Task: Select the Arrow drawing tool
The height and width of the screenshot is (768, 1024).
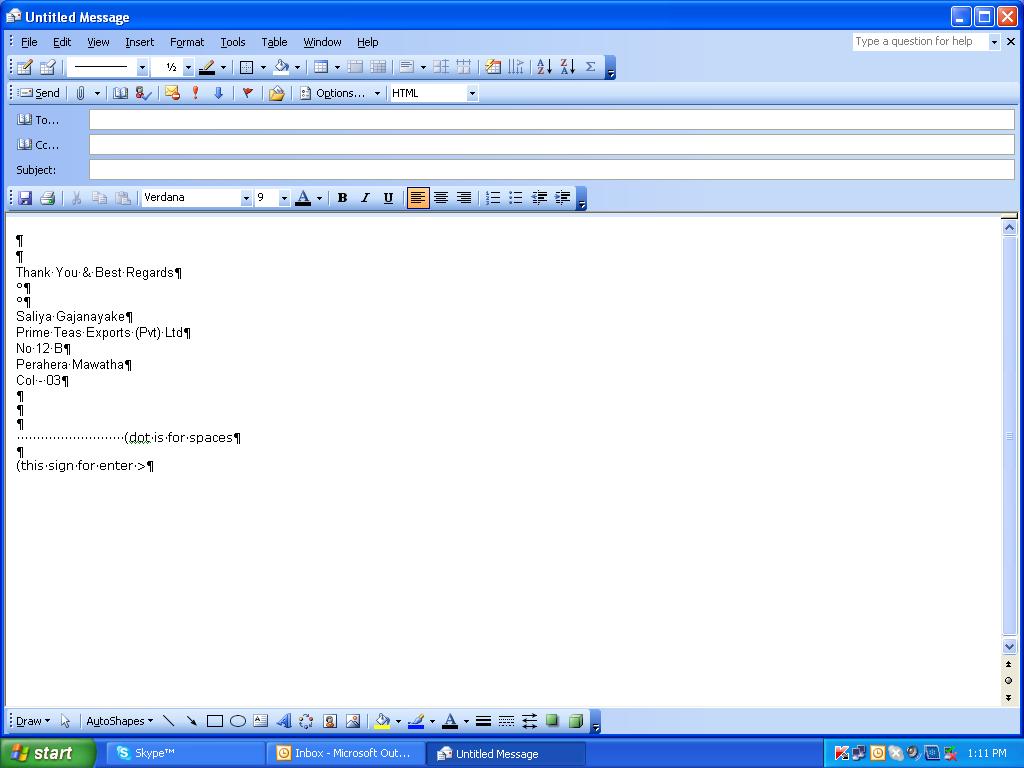Action: (191, 721)
